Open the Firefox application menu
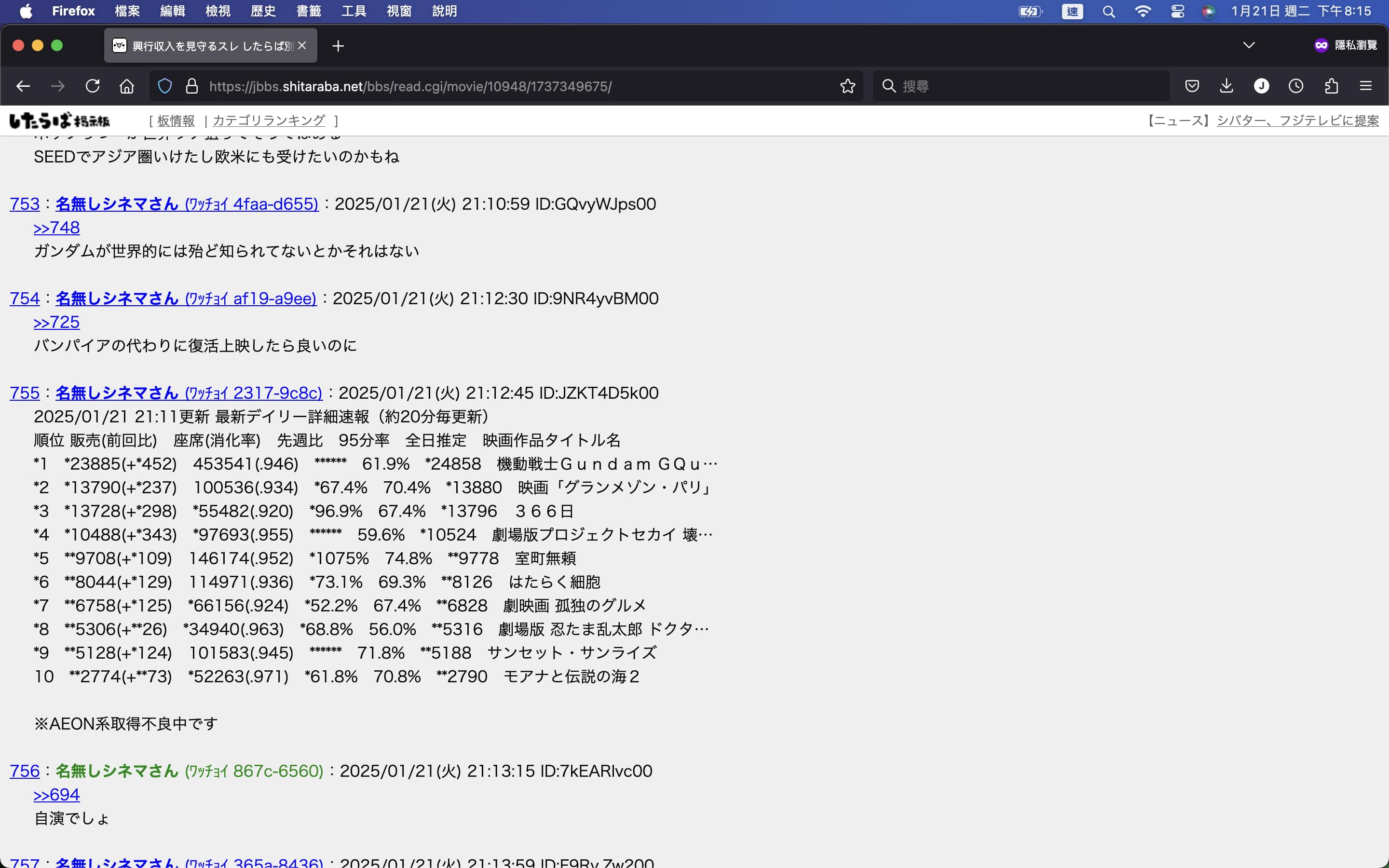 [x=73, y=12]
